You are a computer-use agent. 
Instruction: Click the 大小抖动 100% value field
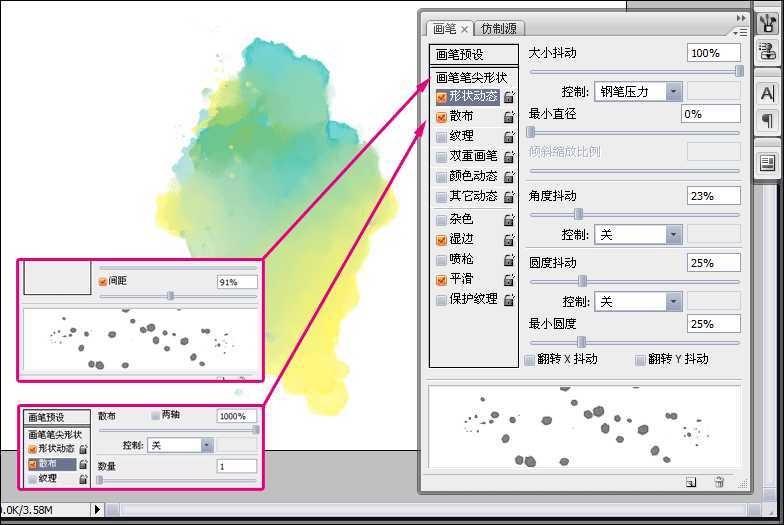click(714, 53)
